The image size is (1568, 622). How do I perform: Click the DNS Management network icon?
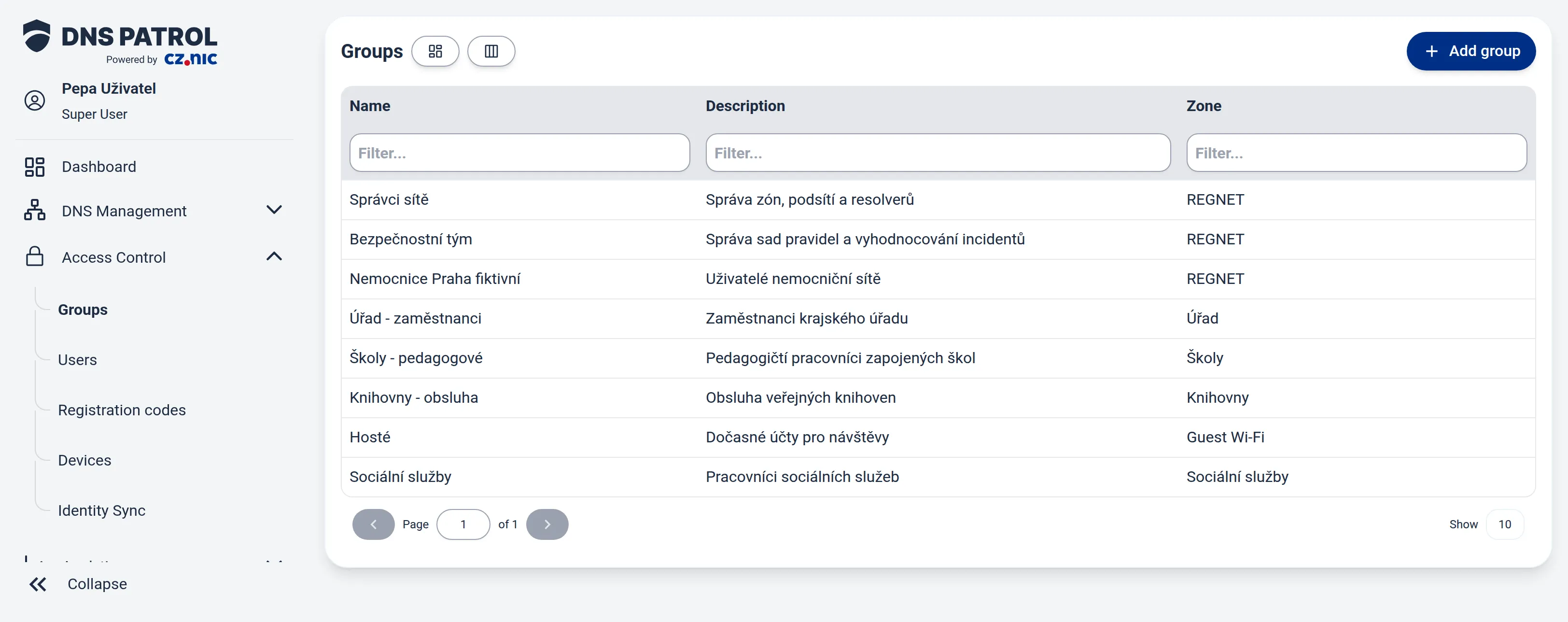[35, 210]
